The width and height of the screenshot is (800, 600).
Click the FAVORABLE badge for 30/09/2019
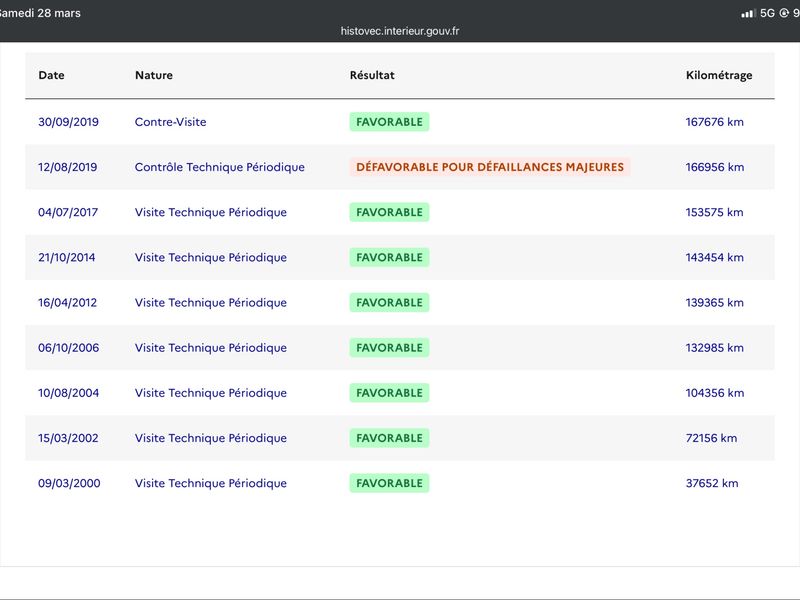coord(389,122)
